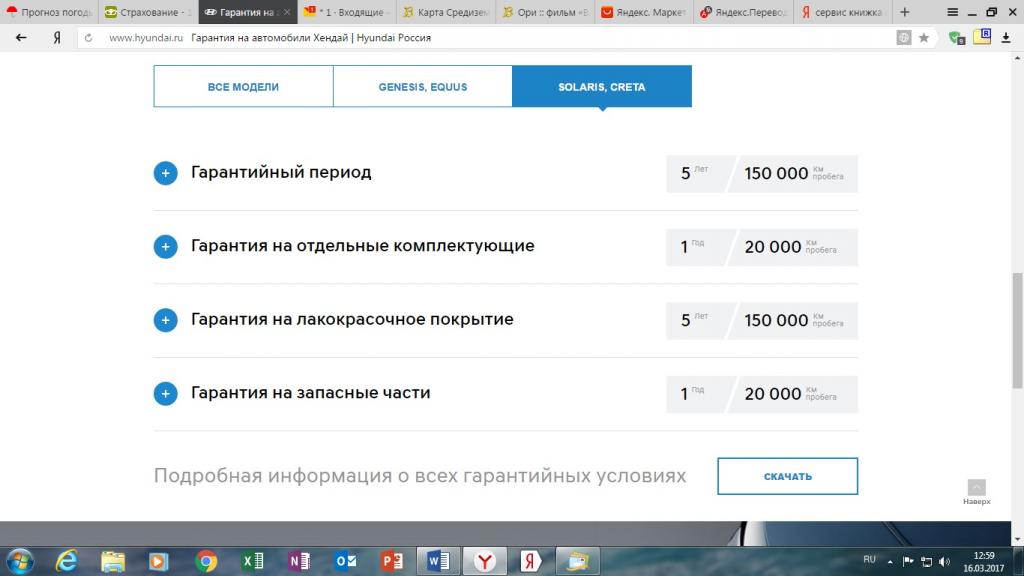
Task: Open File Explorer folder on taskbar
Action: (113, 561)
